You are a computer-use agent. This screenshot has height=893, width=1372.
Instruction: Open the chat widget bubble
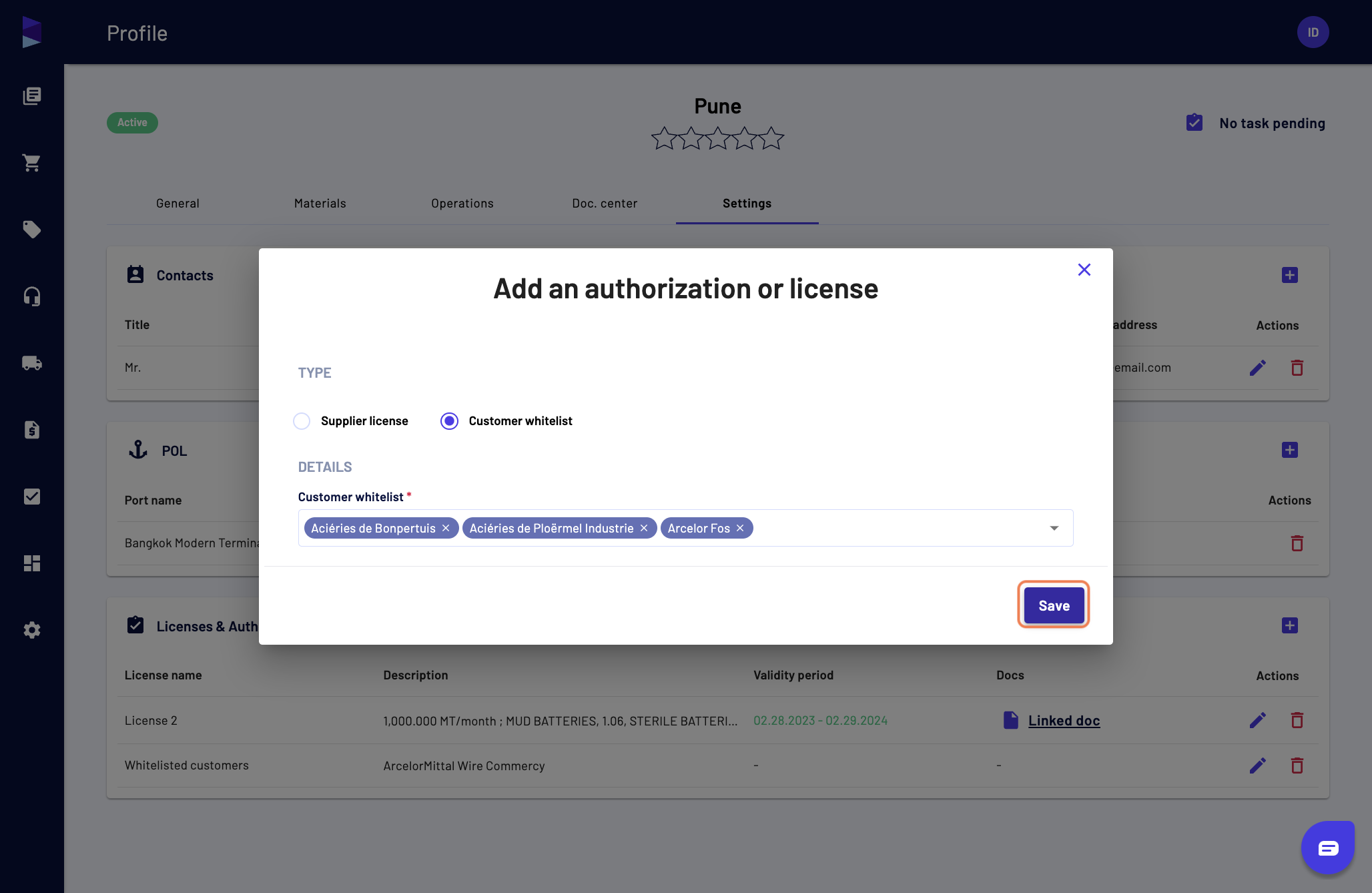pos(1328,848)
